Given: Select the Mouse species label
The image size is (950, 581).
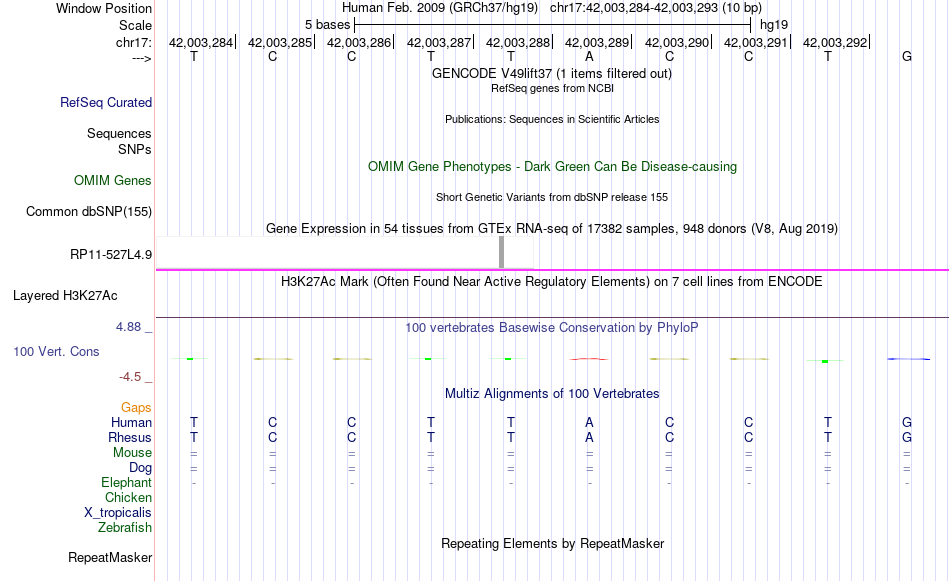Looking at the screenshot, I should point(133,453).
